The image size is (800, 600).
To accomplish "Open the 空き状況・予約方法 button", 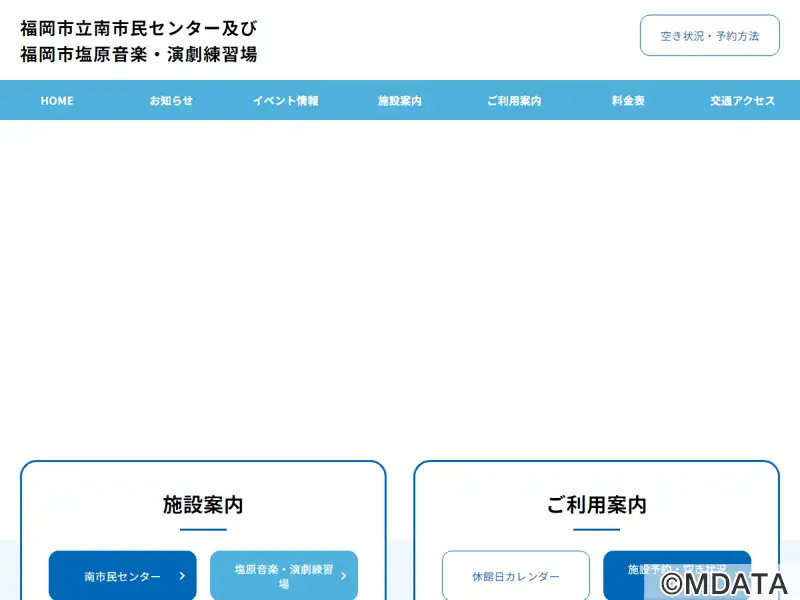I will tap(710, 35).
